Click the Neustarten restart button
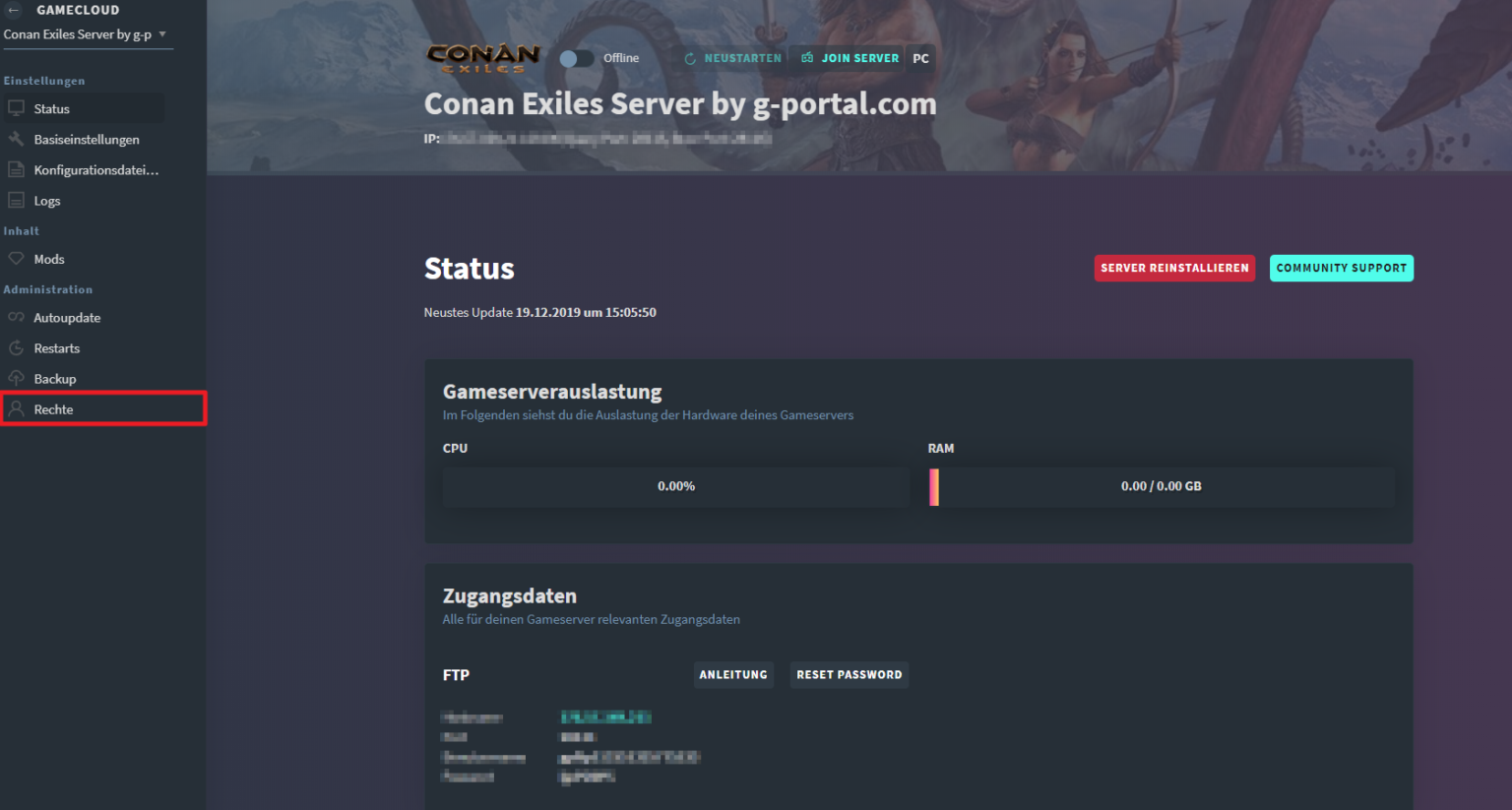Screen dimensions: 1512x810 tap(733, 58)
